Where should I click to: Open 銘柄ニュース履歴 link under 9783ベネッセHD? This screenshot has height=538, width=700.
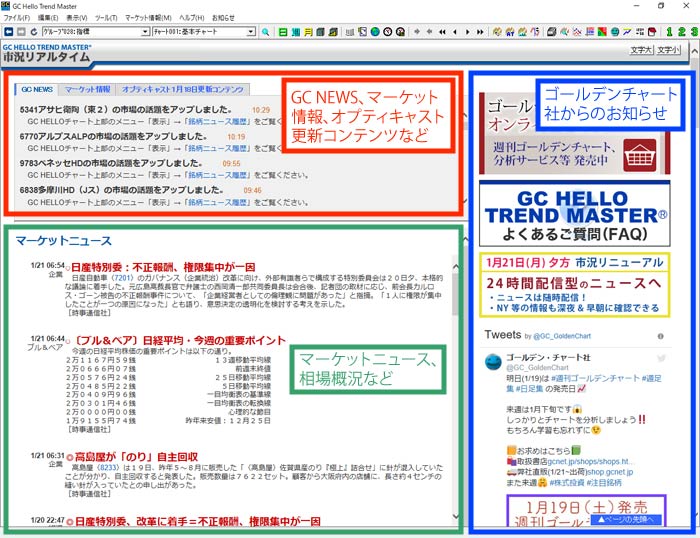pos(217,175)
